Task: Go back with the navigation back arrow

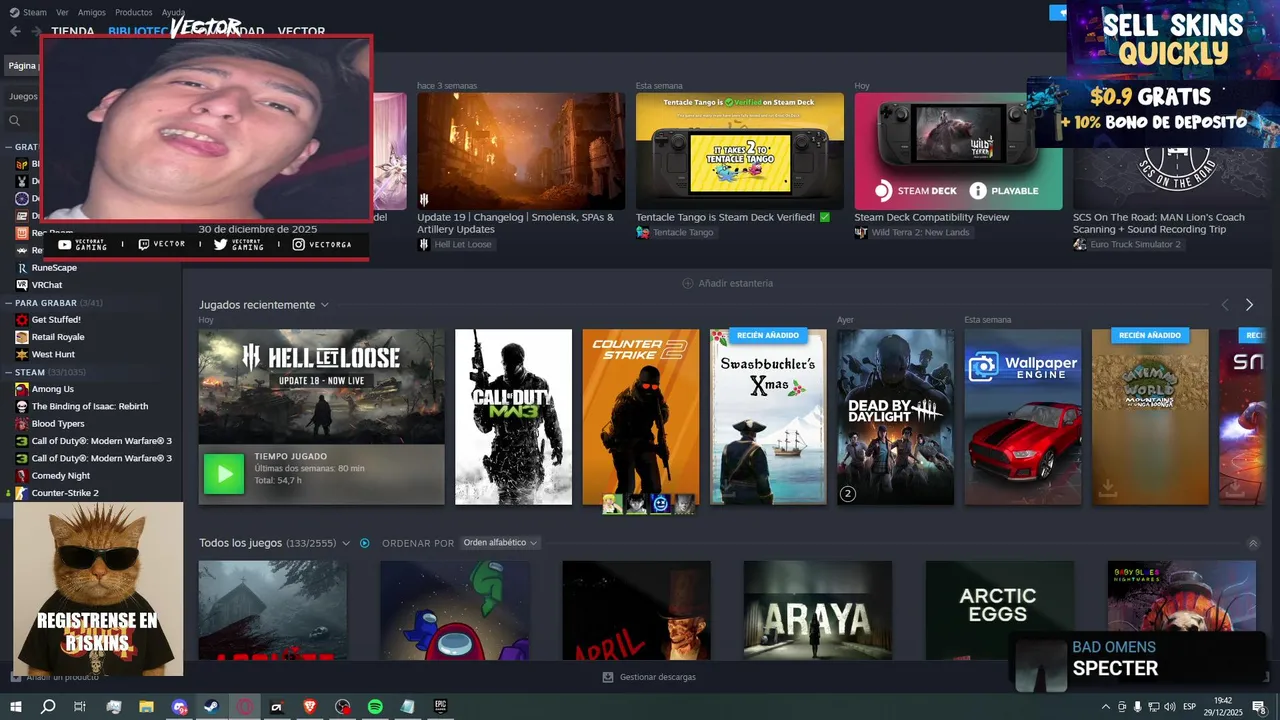Action: 15,31
